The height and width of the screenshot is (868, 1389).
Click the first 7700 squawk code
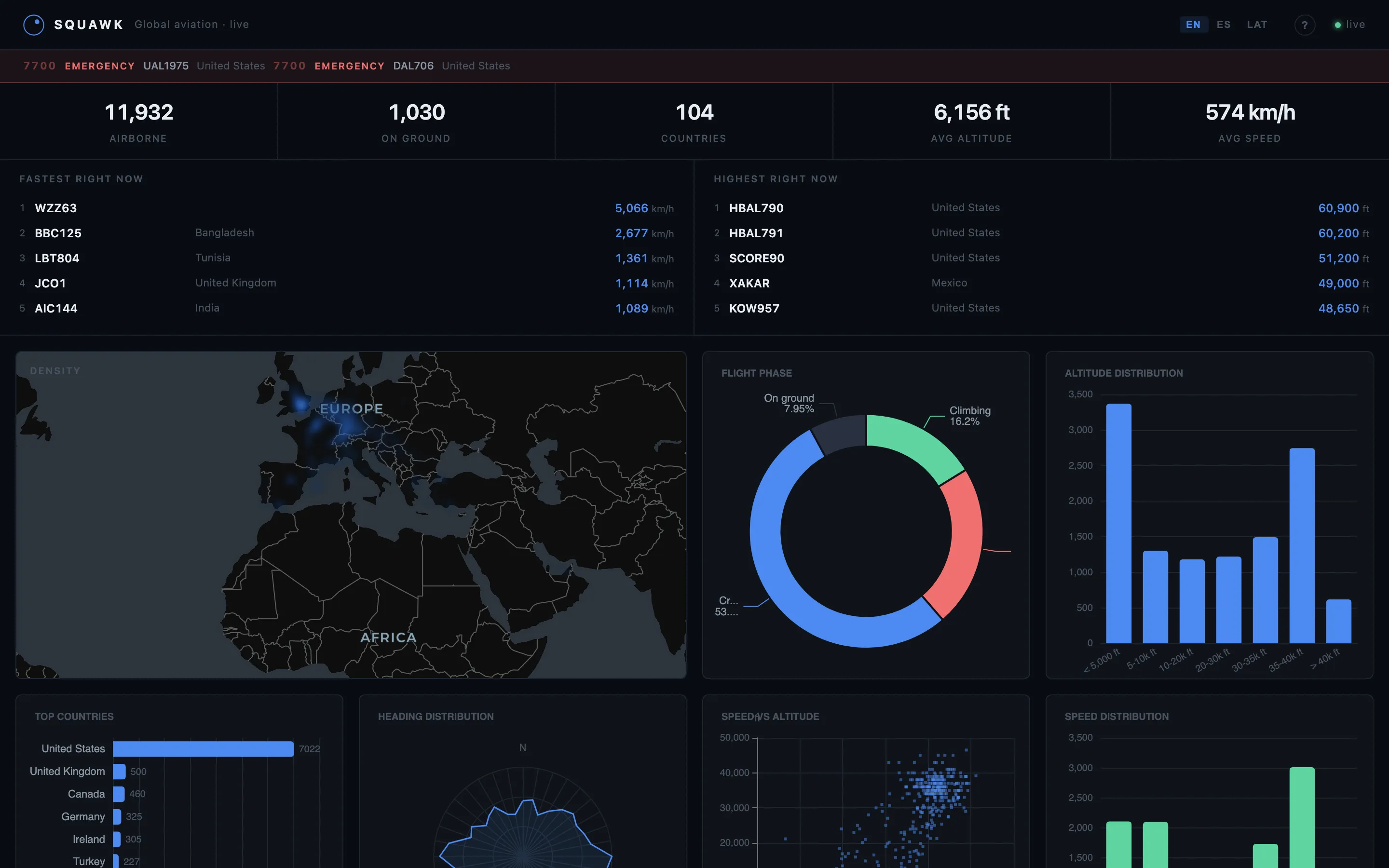[40, 66]
